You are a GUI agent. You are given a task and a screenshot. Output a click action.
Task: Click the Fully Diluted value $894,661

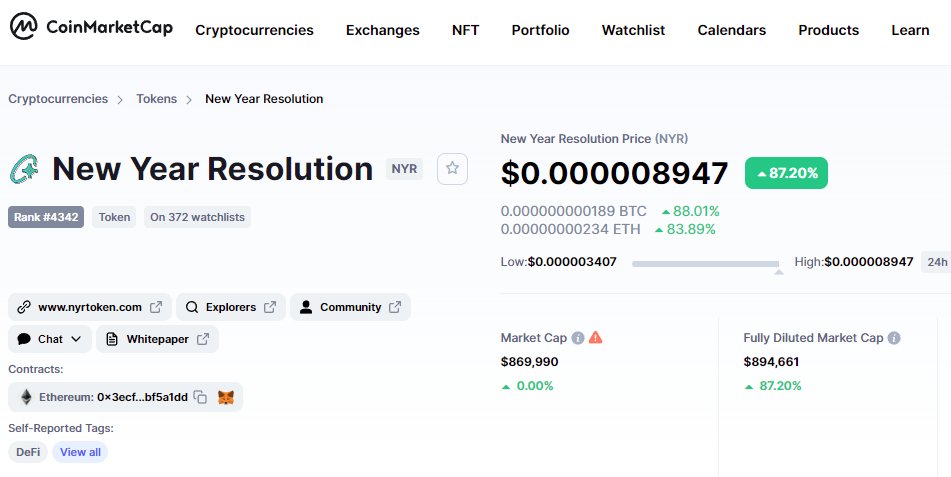pos(771,362)
